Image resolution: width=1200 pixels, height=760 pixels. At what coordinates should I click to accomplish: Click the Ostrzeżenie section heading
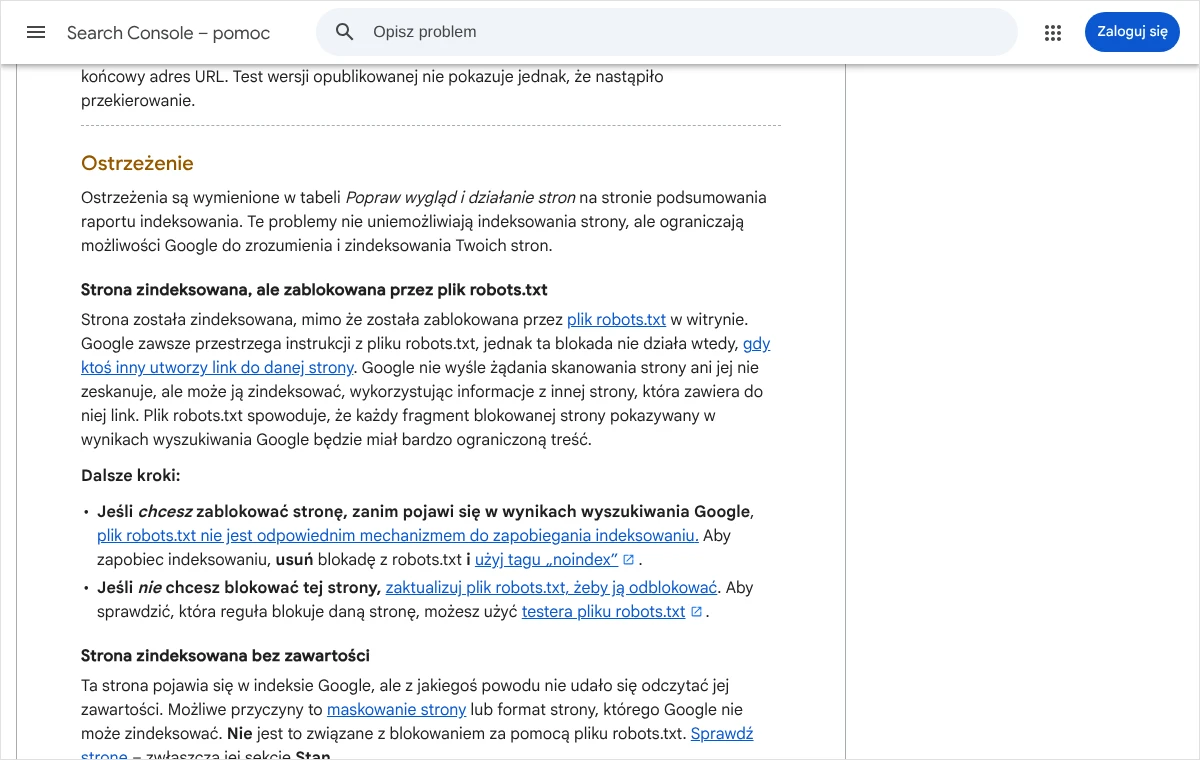[x=137, y=163]
